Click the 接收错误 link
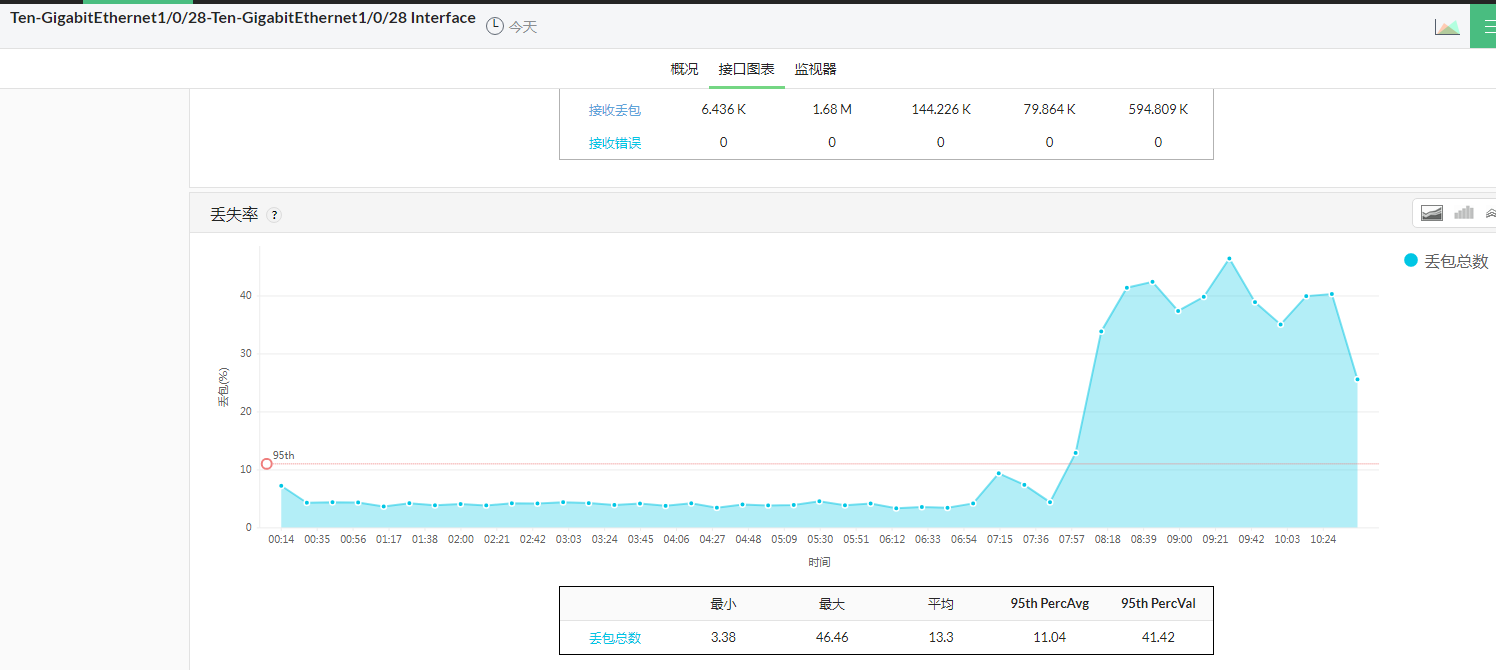 point(615,143)
